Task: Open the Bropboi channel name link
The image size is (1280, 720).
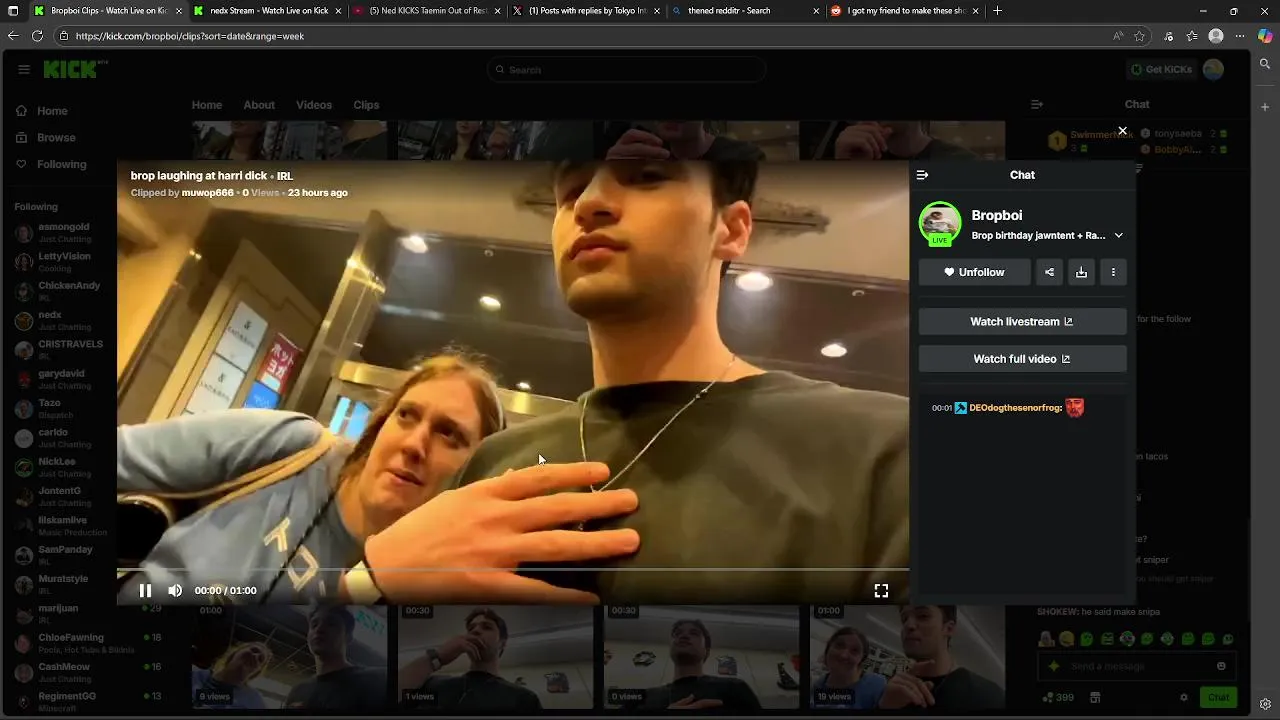Action: click(x=996, y=215)
